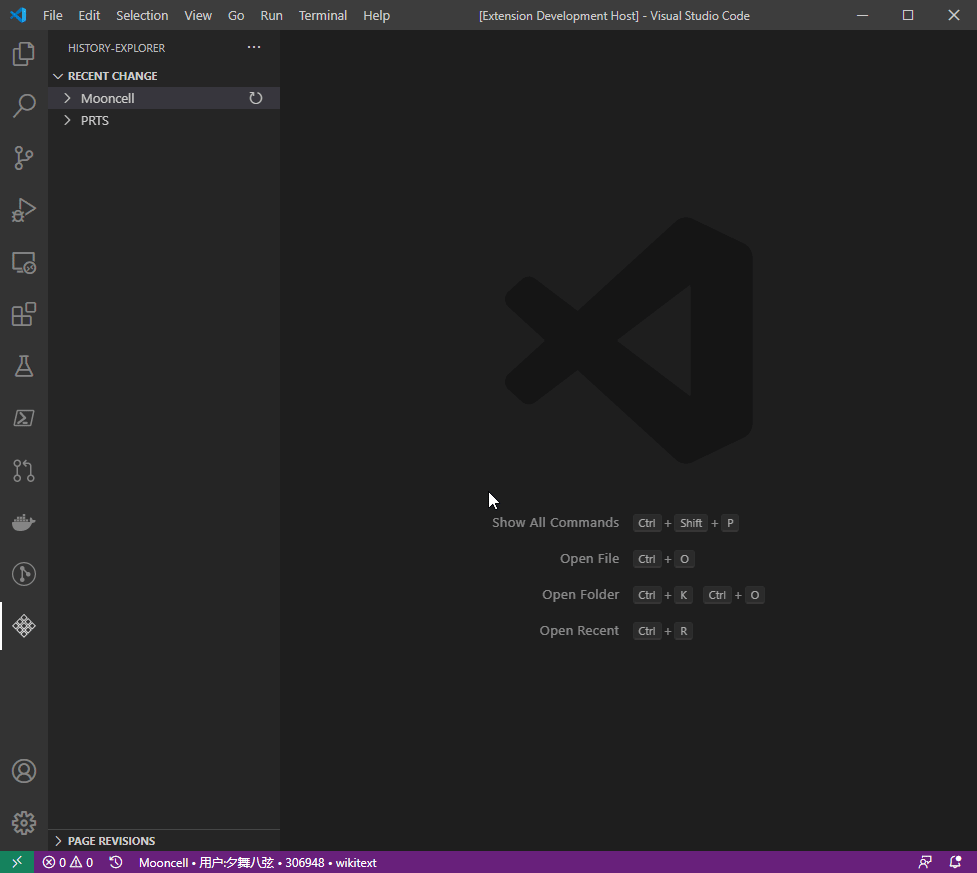The width and height of the screenshot is (977, 873).
Task: Open the Accounts menu
Action: (24, 771)
